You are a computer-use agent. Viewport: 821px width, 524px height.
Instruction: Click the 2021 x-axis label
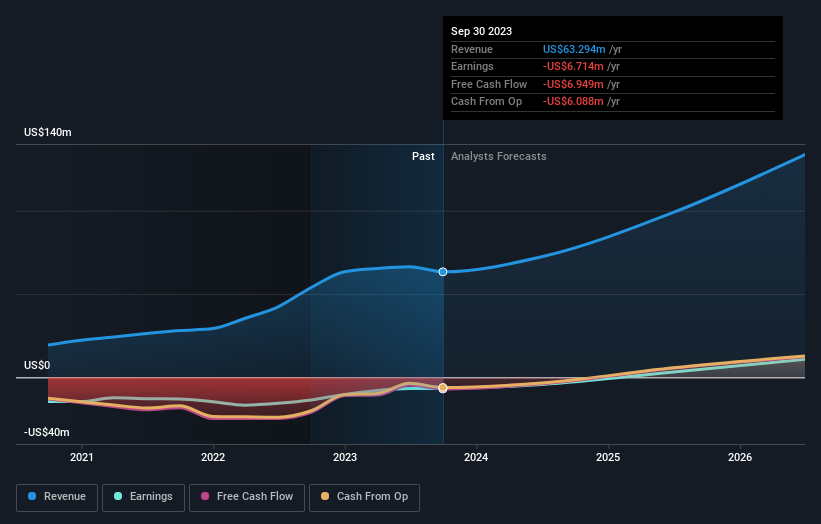tap(82, 458)
